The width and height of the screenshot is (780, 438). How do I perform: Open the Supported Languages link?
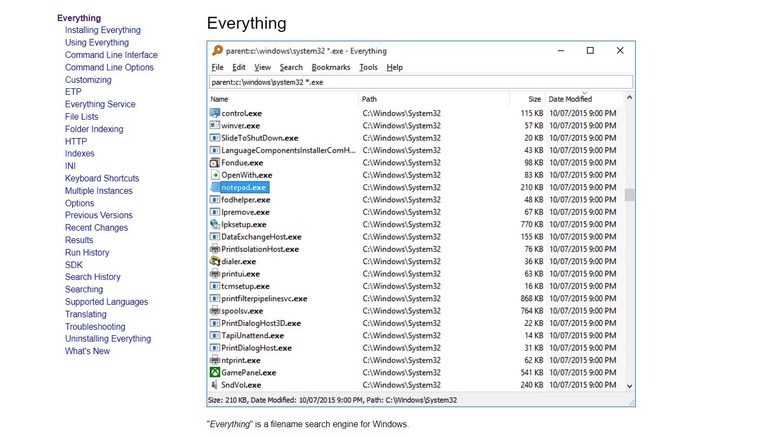click(106, 302)
